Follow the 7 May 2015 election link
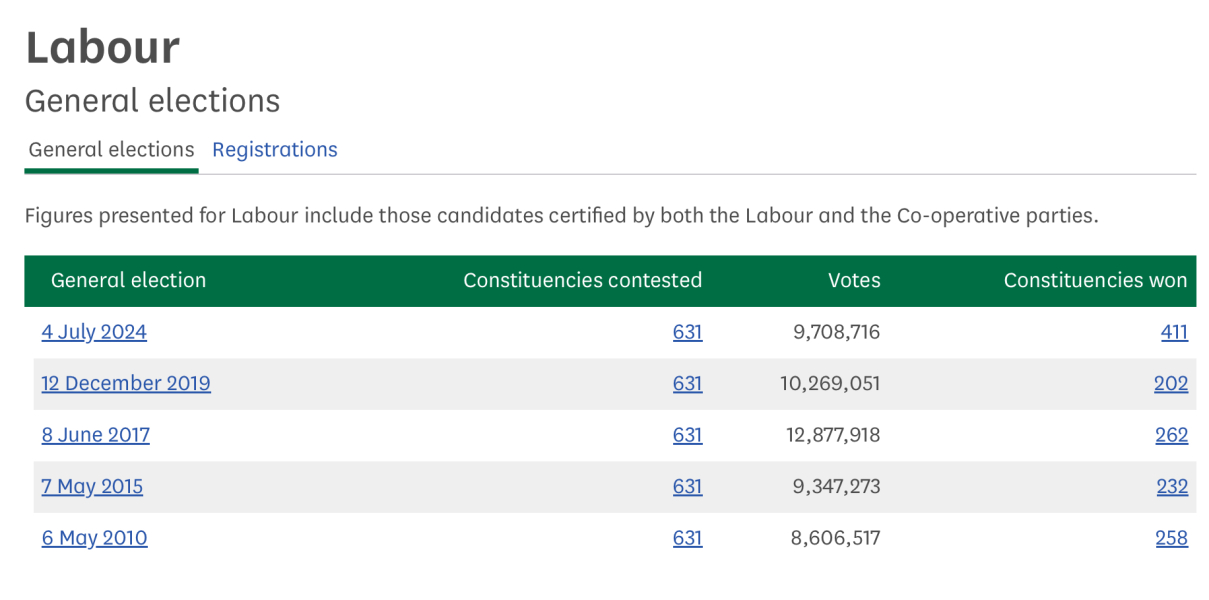 [x=92, y=487]
